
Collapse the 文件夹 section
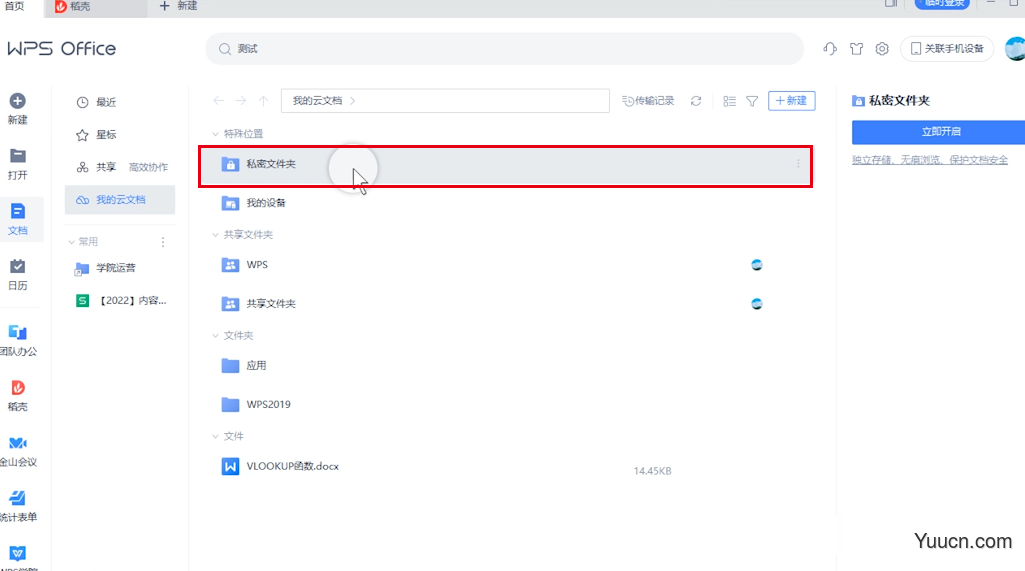pos(215,336)
